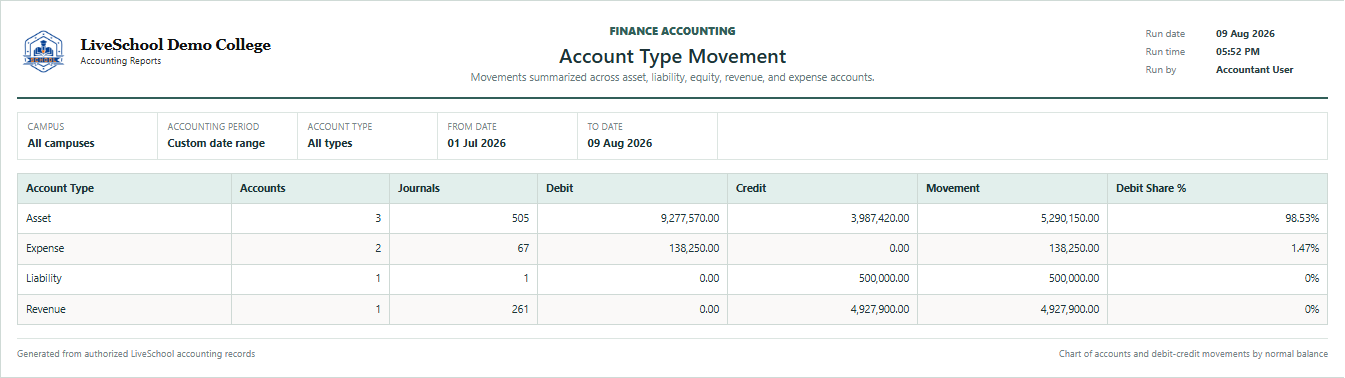Image resolution: width=1345 pixels, height=378 pixels.
Task: Click Expense accounts count 2
Action: (x=379, y=248)
